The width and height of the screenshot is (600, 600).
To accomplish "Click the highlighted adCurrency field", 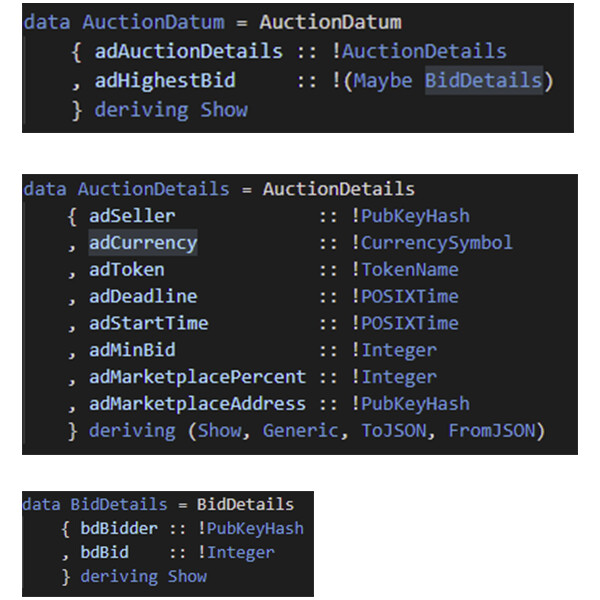I will (143, 243).
